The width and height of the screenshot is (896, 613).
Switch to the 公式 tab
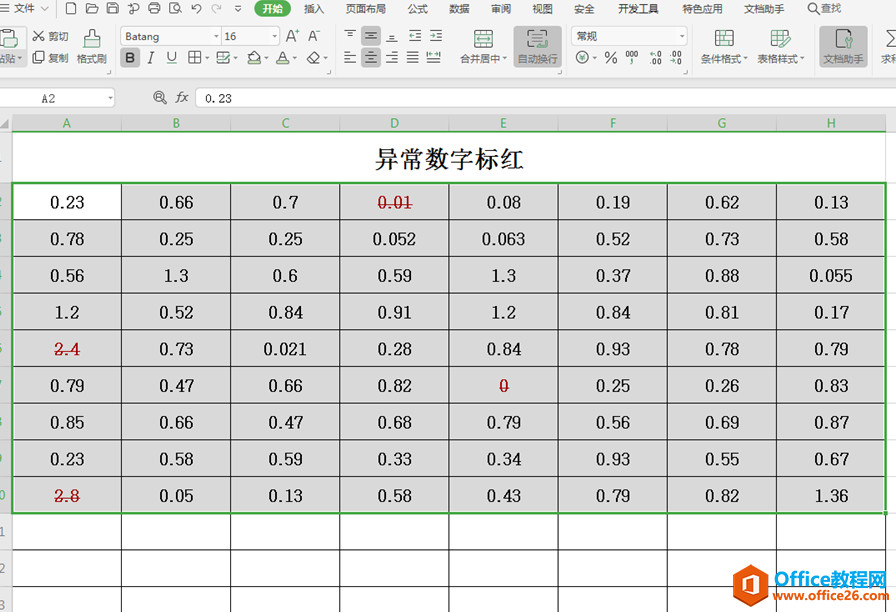point(418,9)
